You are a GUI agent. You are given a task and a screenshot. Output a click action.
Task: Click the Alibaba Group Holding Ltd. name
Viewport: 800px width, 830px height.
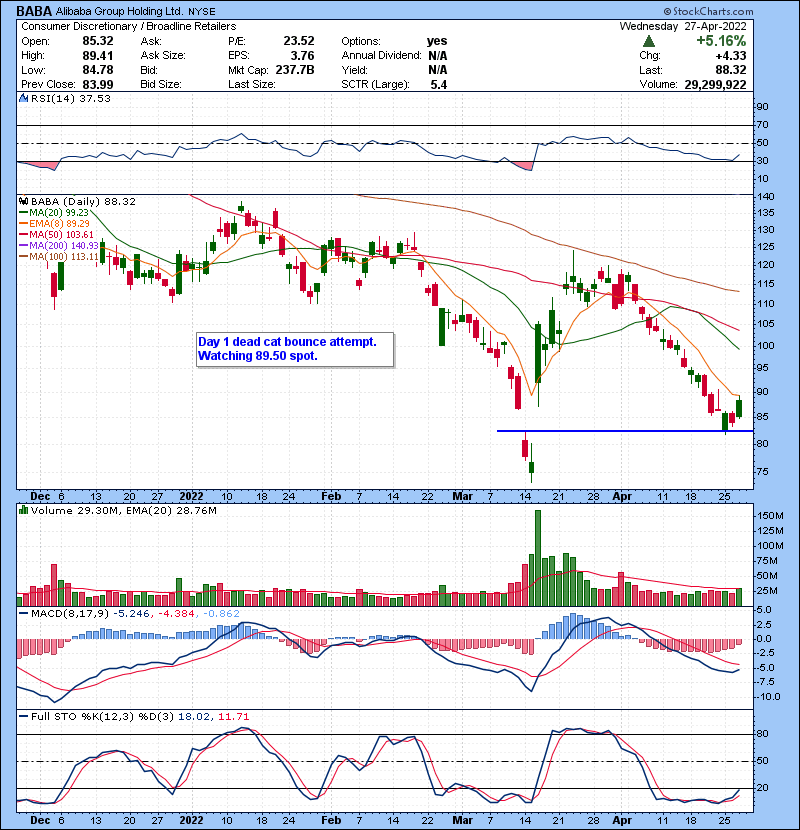[x=120, y=11]
